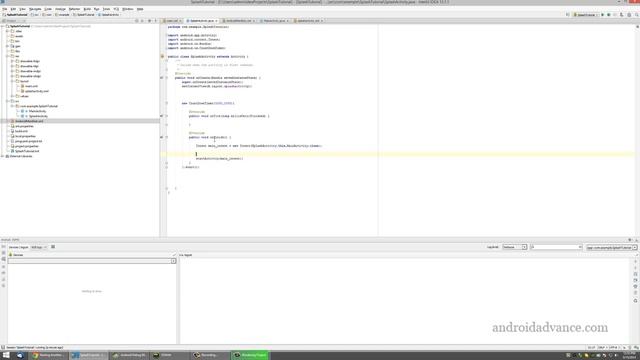Switch to the MainActivity.java editor tab
Image resolution: width=640 pixels, height=360 pixels.
(274, 20)
